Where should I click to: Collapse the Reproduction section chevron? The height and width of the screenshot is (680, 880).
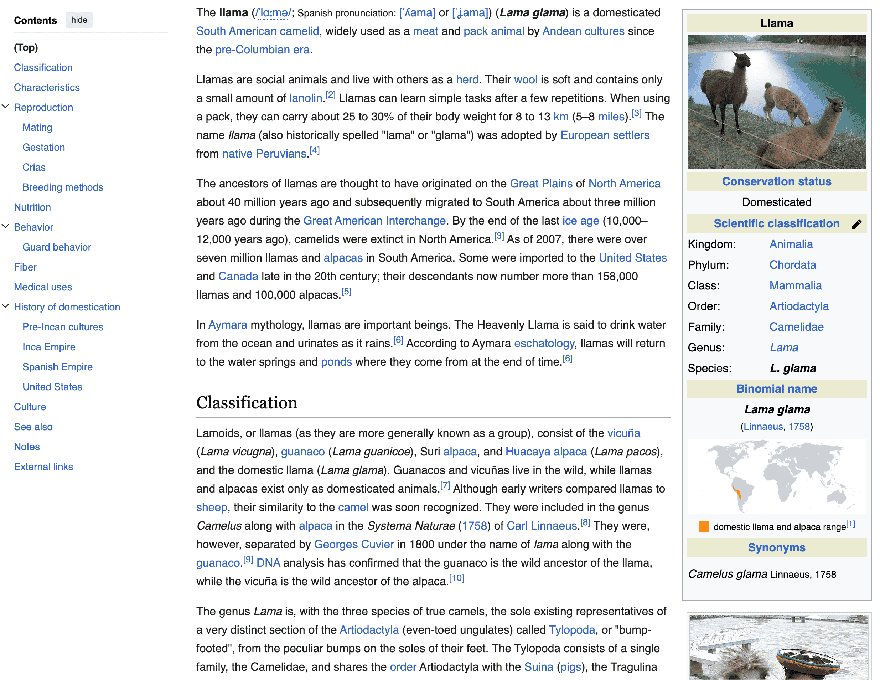point(6,107)
